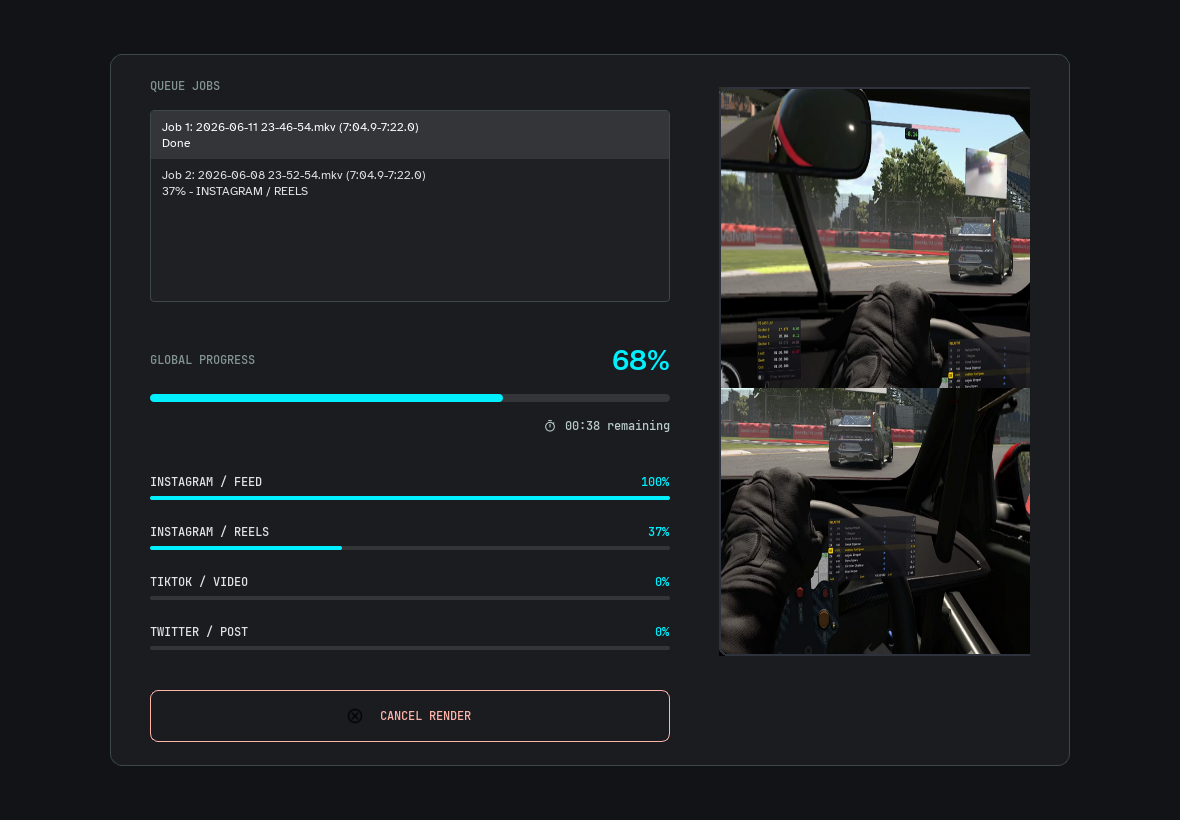Select Job 2 rendering Instagram Reels
This screenshot has height=820, width=1180.
tap(410, 183)
